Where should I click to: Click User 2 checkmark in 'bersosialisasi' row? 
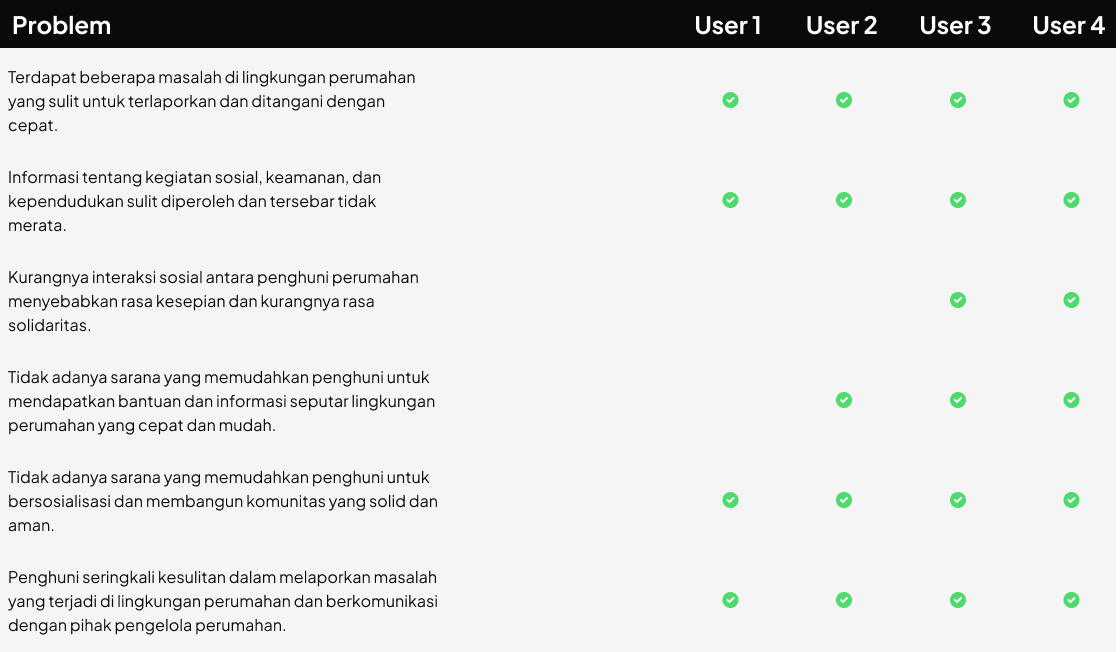[x=844, y=500]
